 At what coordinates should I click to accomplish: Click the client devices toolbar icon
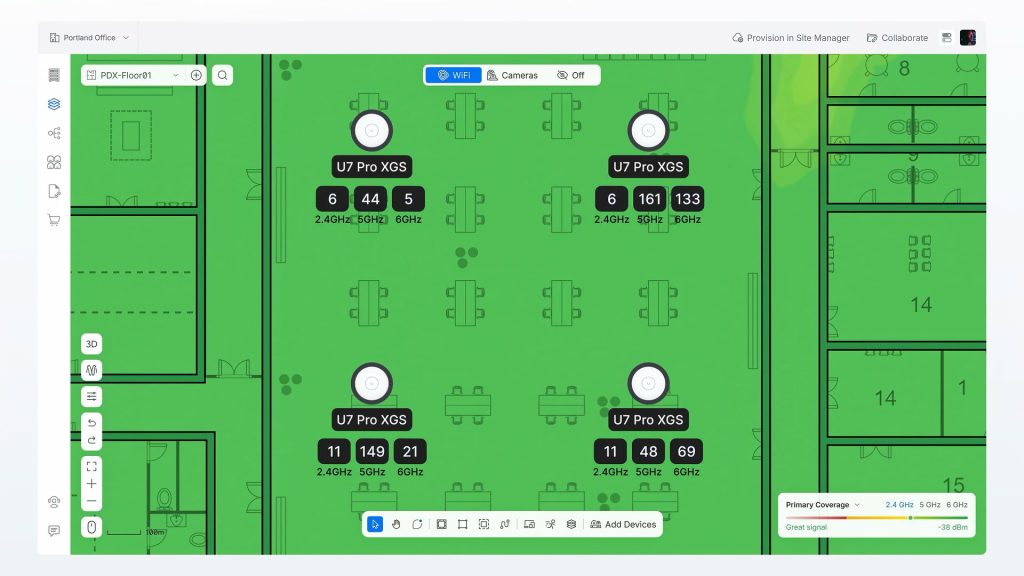tap(530, 524)
